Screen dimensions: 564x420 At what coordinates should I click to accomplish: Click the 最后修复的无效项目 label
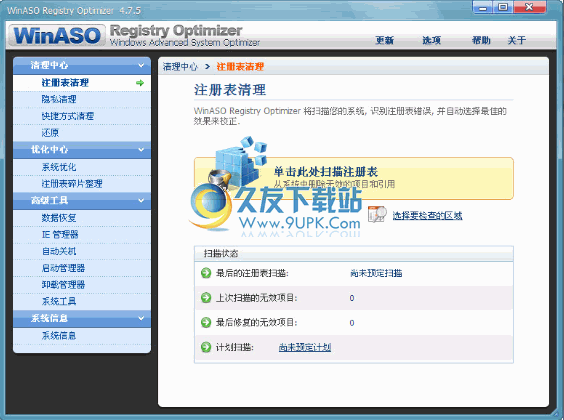point(256,322)
